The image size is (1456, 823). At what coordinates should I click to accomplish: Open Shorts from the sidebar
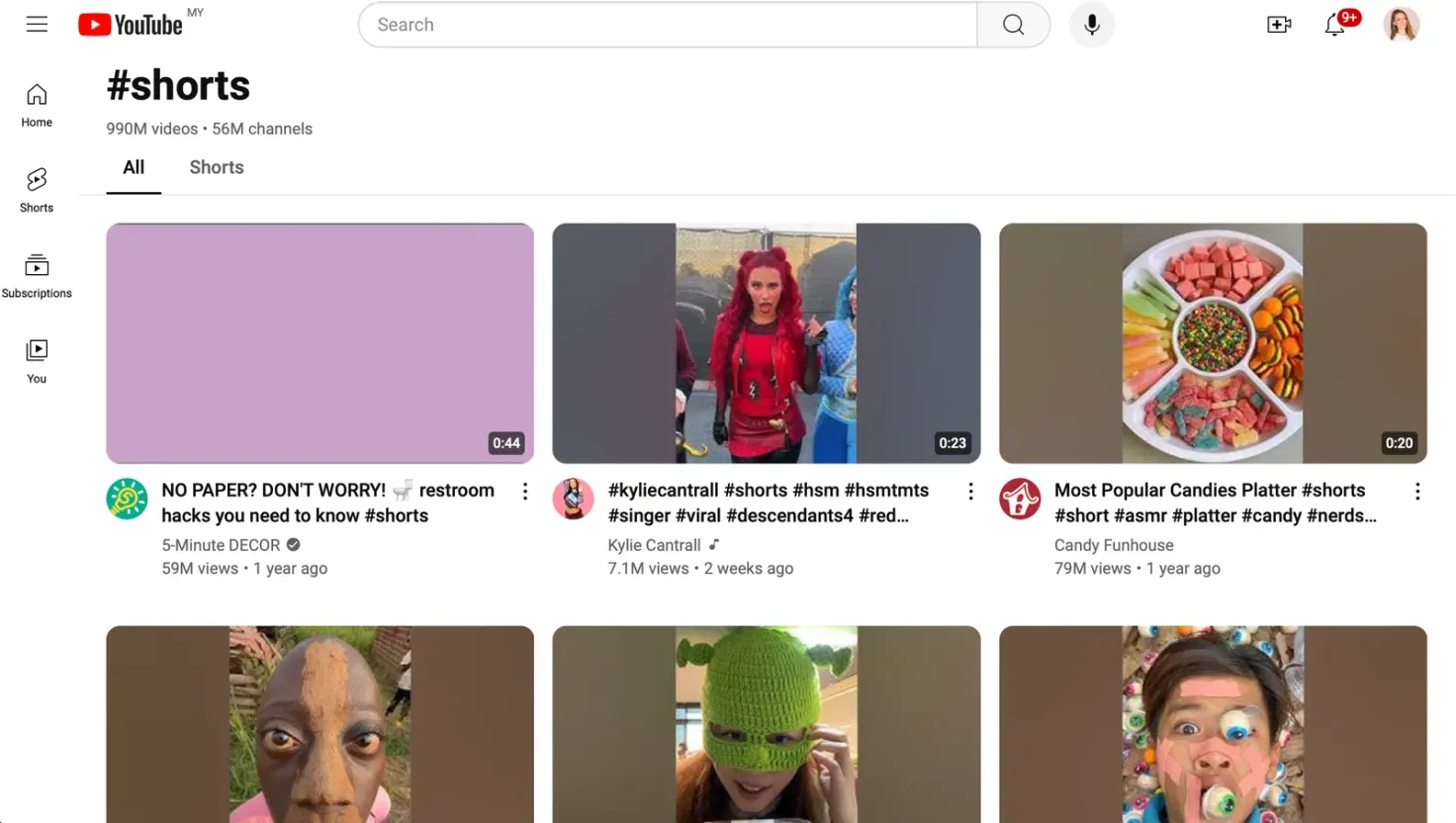click(37, 191)
